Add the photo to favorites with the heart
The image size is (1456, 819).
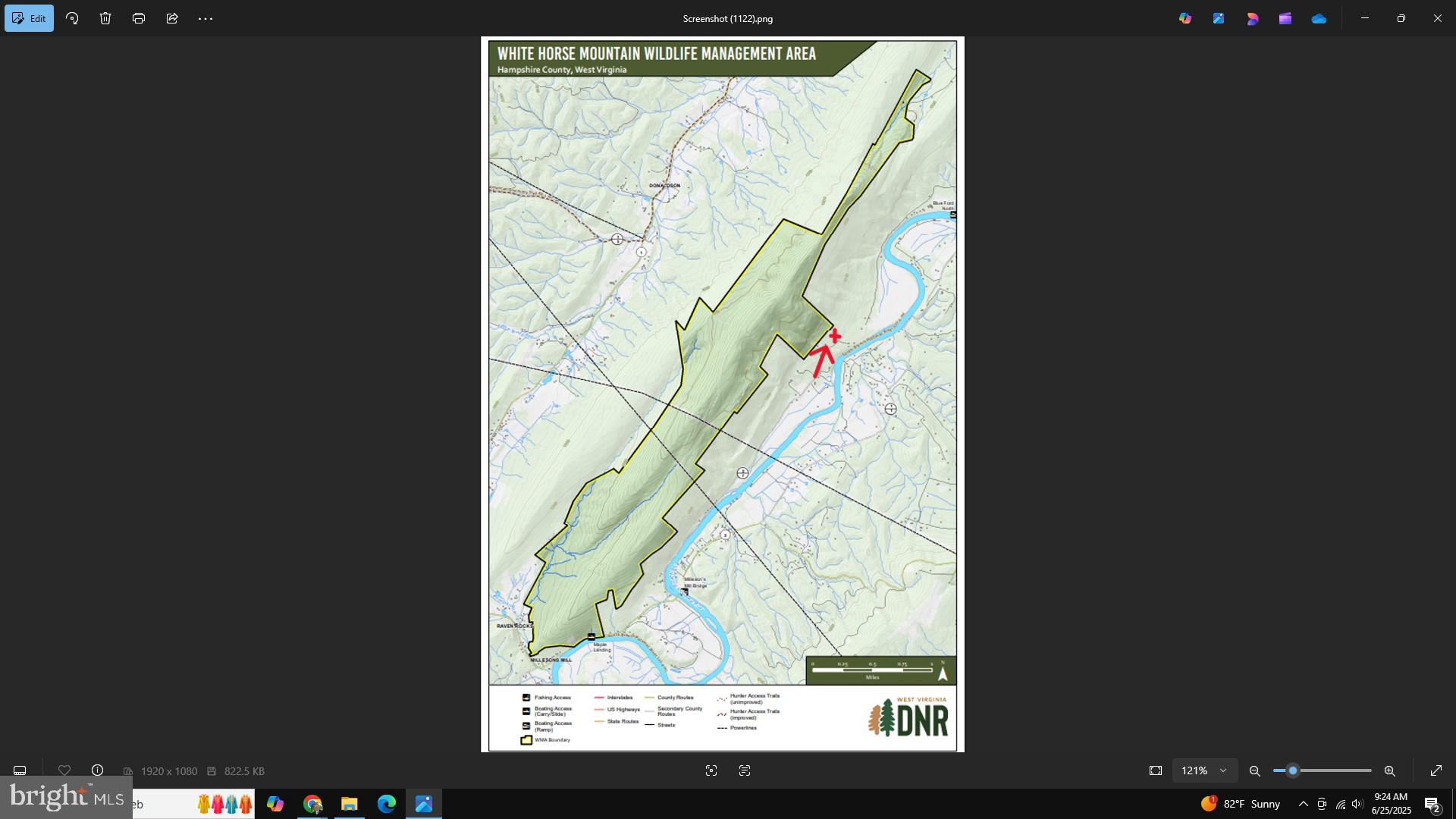(64, 770)
